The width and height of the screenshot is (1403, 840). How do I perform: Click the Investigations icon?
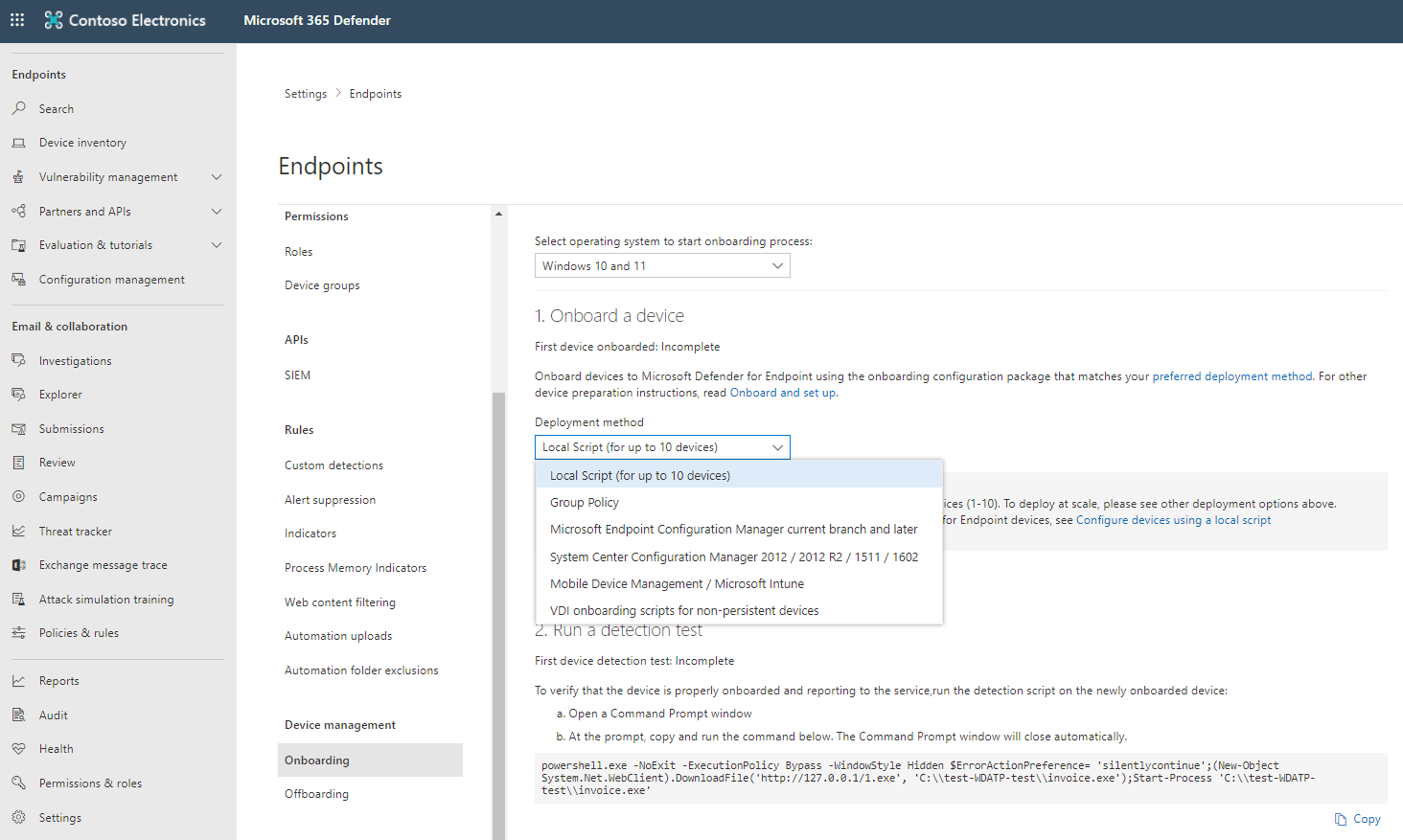tap(18, 360)
